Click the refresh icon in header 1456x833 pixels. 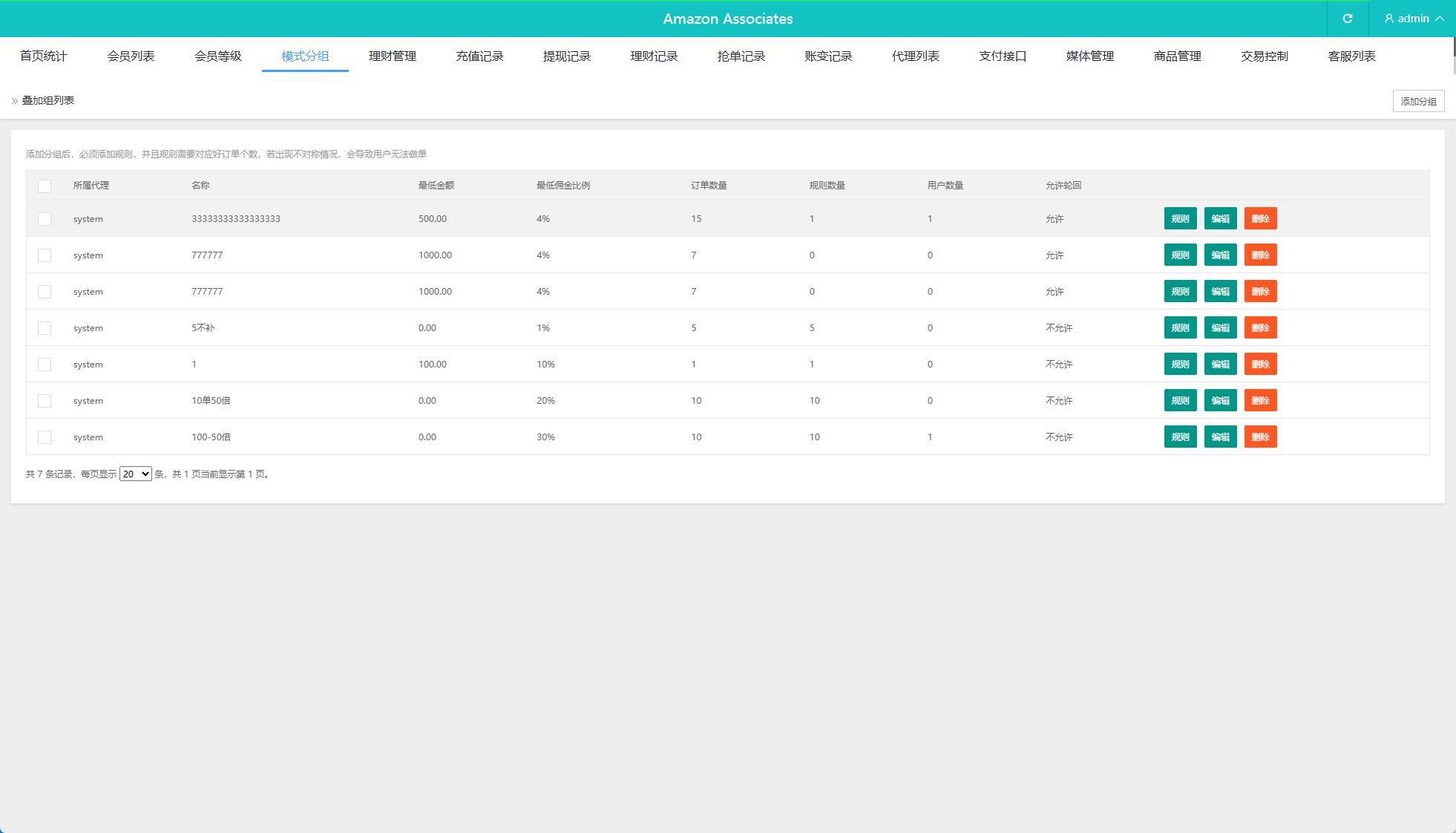(x=1348, y=19)
